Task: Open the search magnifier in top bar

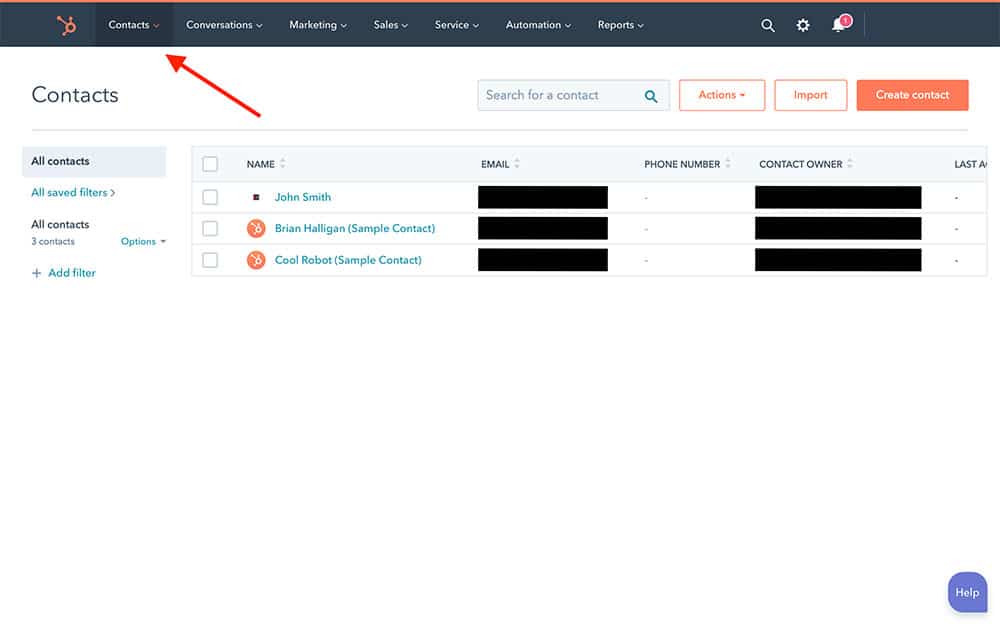Action: [768, 25]
